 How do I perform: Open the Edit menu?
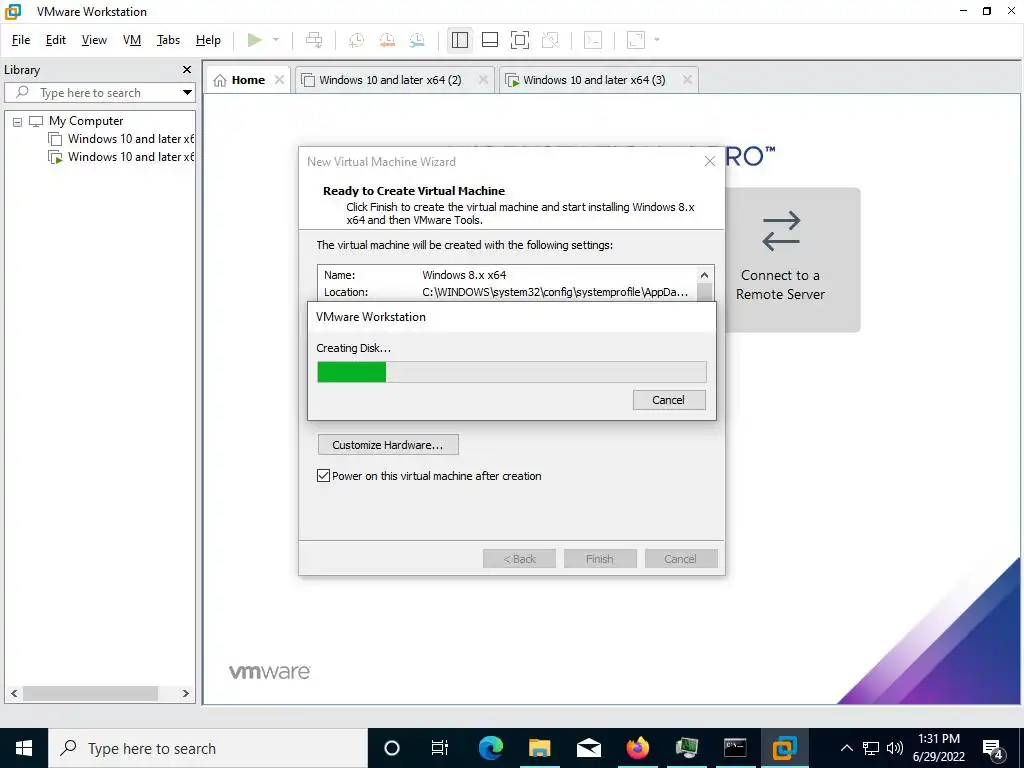[x=56, y=40]
